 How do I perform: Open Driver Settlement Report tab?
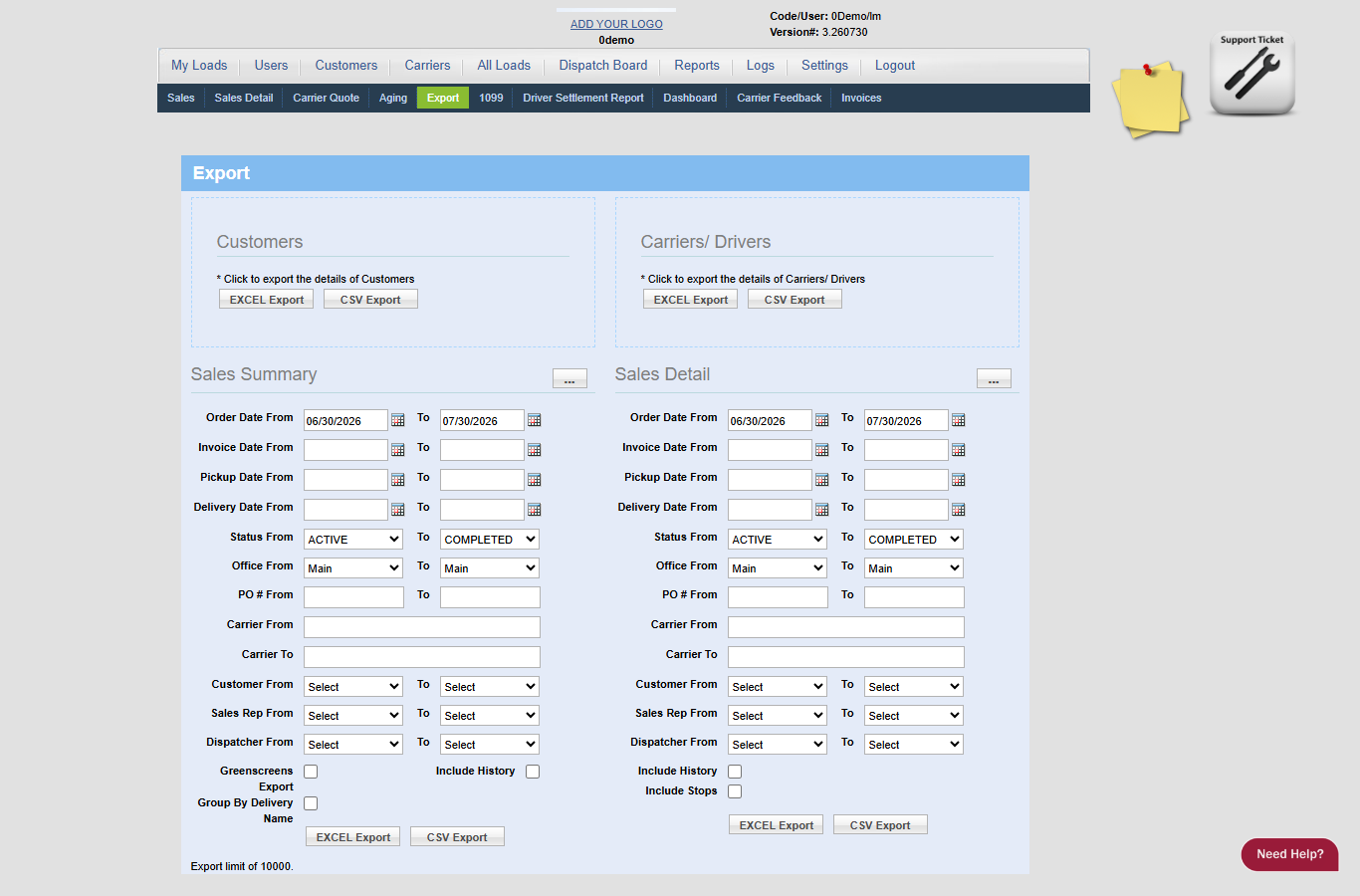point(583,98)
